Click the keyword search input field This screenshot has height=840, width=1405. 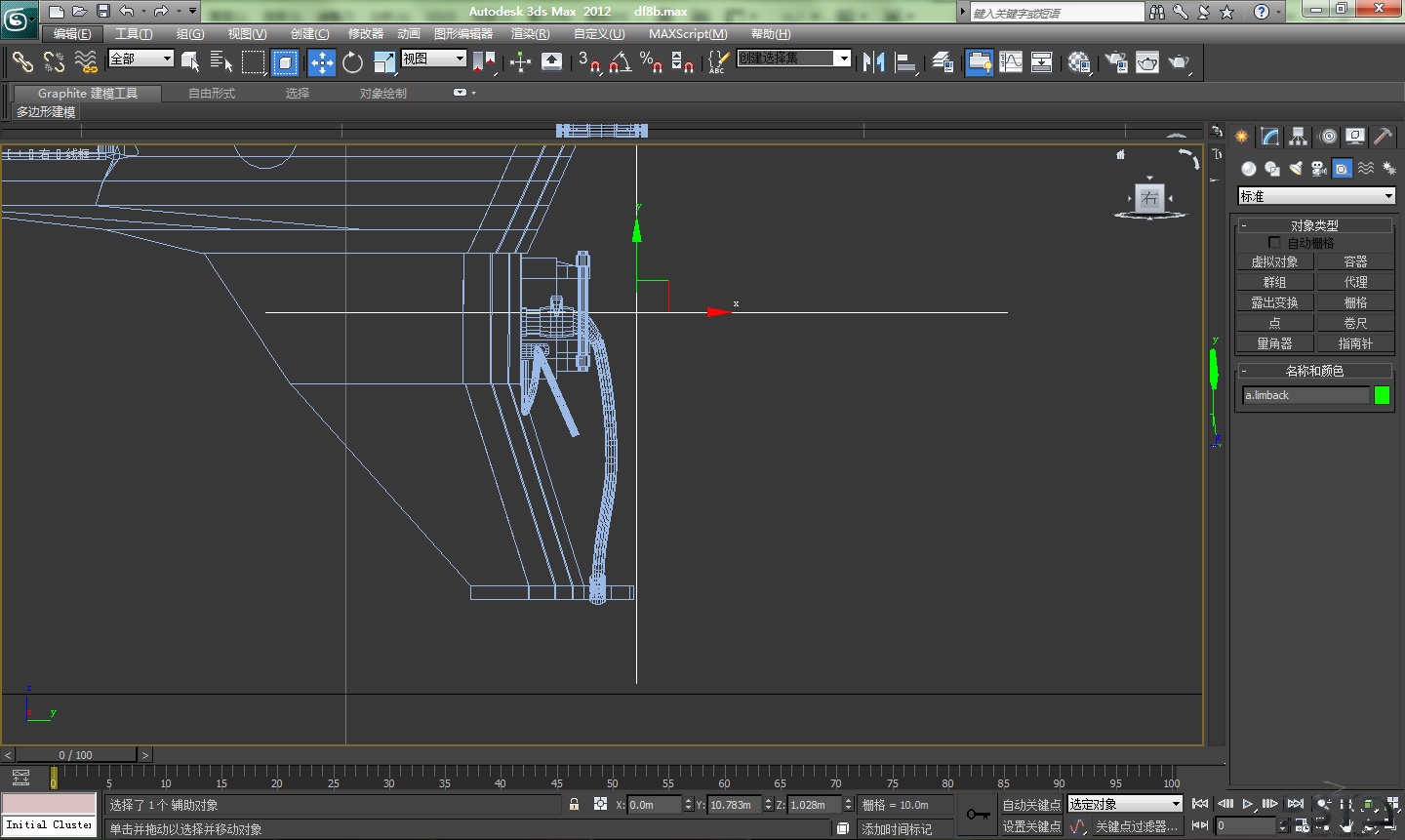point(1057,13)
